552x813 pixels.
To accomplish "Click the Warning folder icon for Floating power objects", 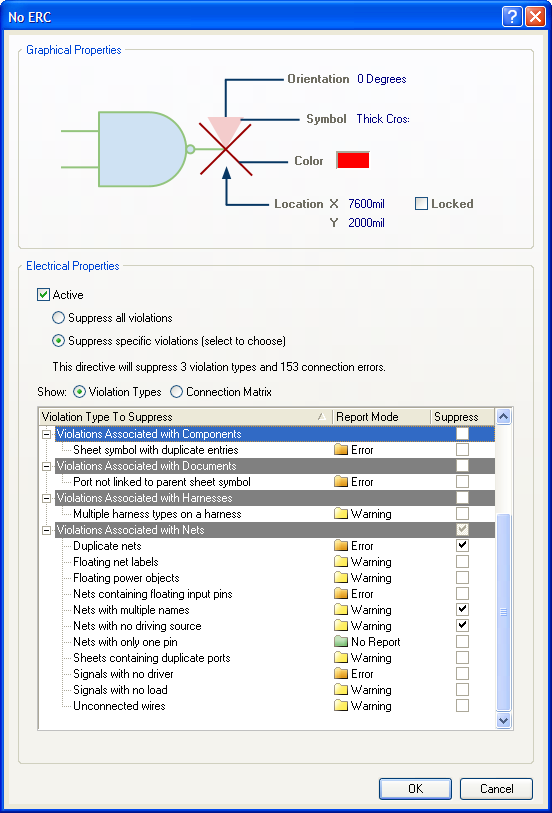I will click(341, 578).
